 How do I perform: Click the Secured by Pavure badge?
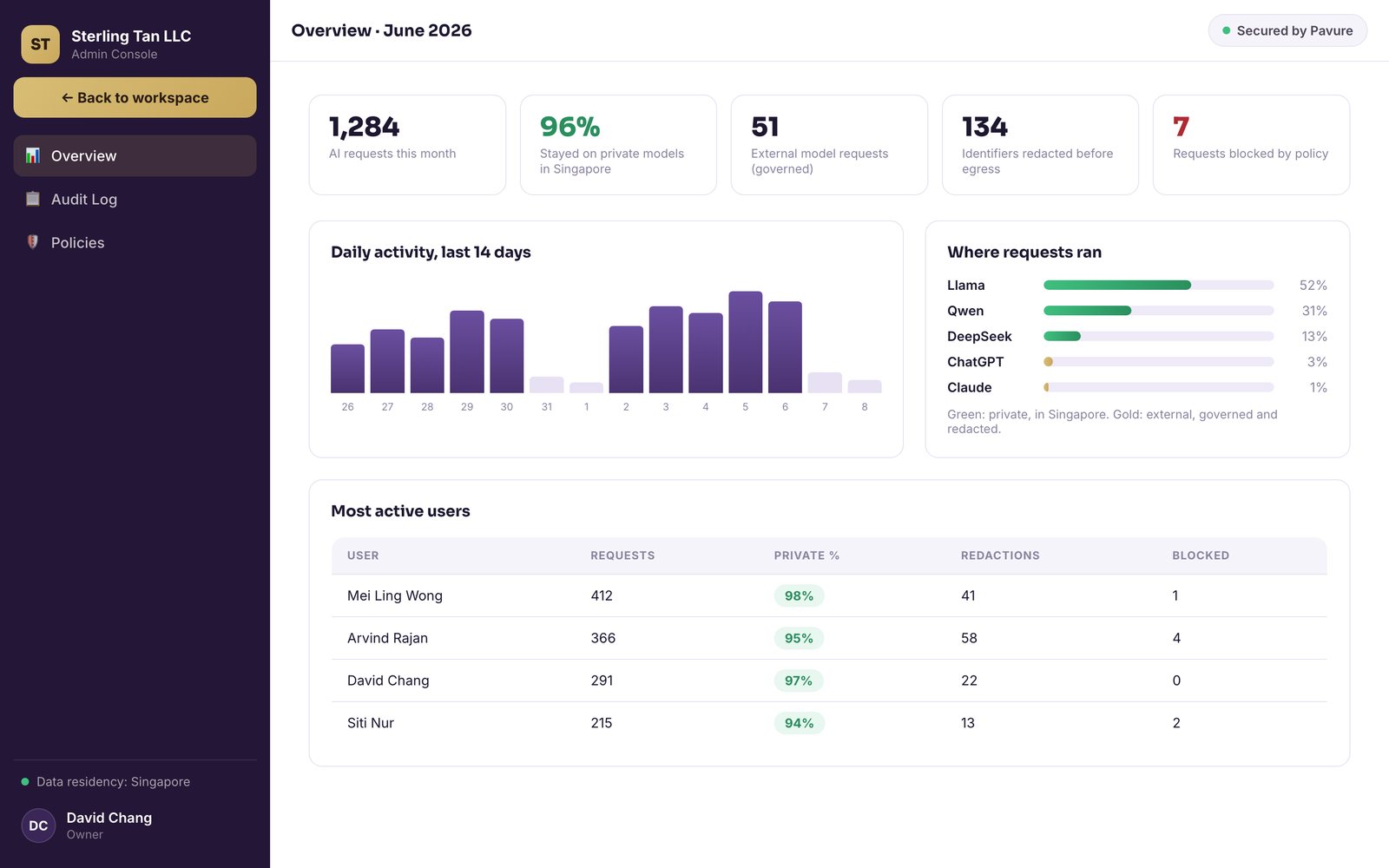[x=1287, y=30]
